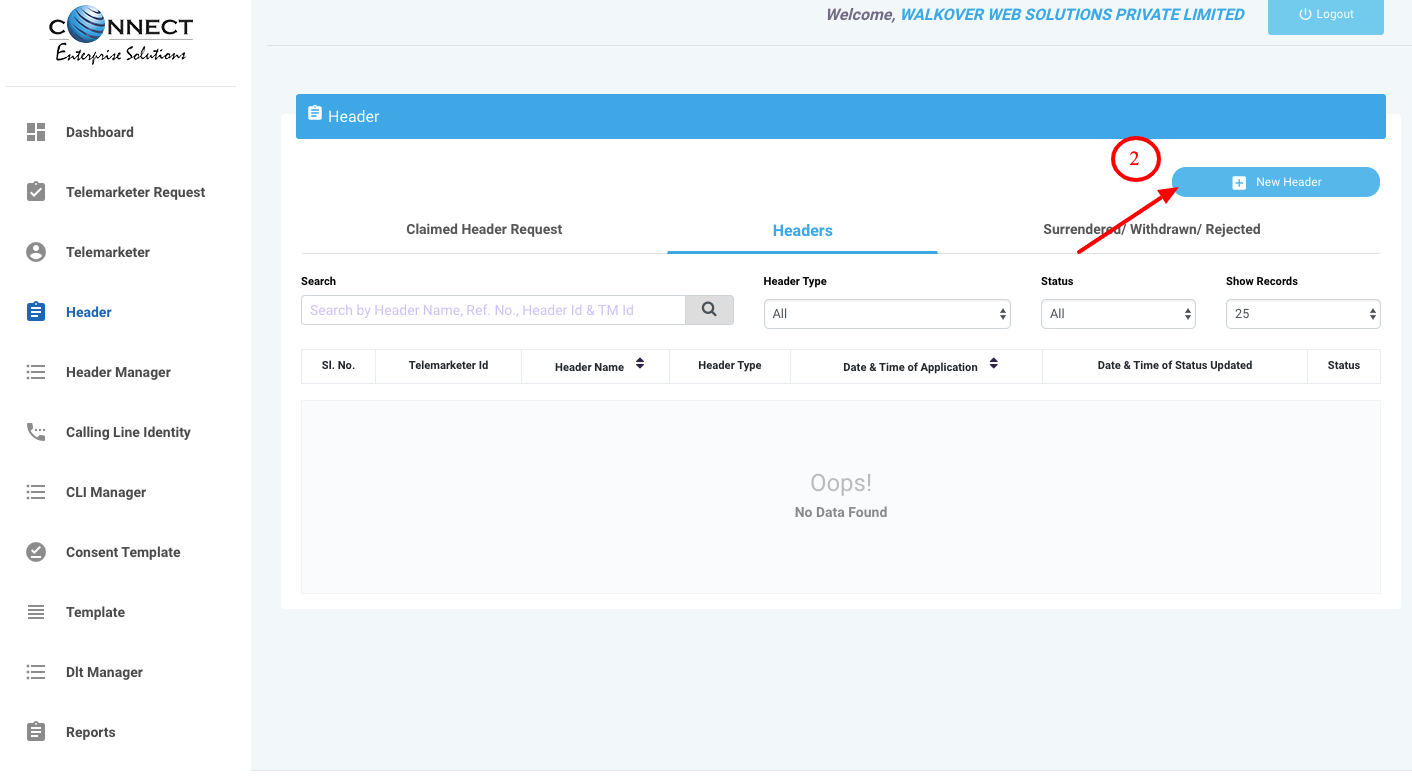Viewport: 1412px width, 777px height.
Task: Click the Telemarketer Request checkmark icon
Action: tap(36, 192)
